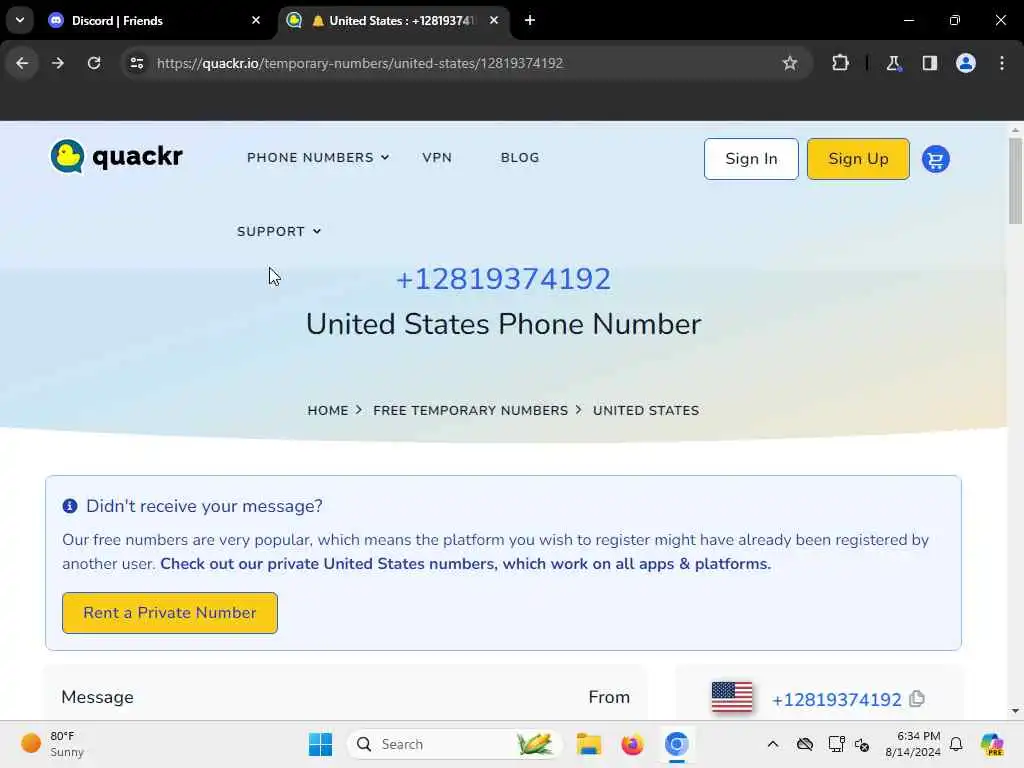The width and height of the screenshot is (1024, 768).
Task: Click the +12819374192 heading number
Action: click(x=503, y=279)
